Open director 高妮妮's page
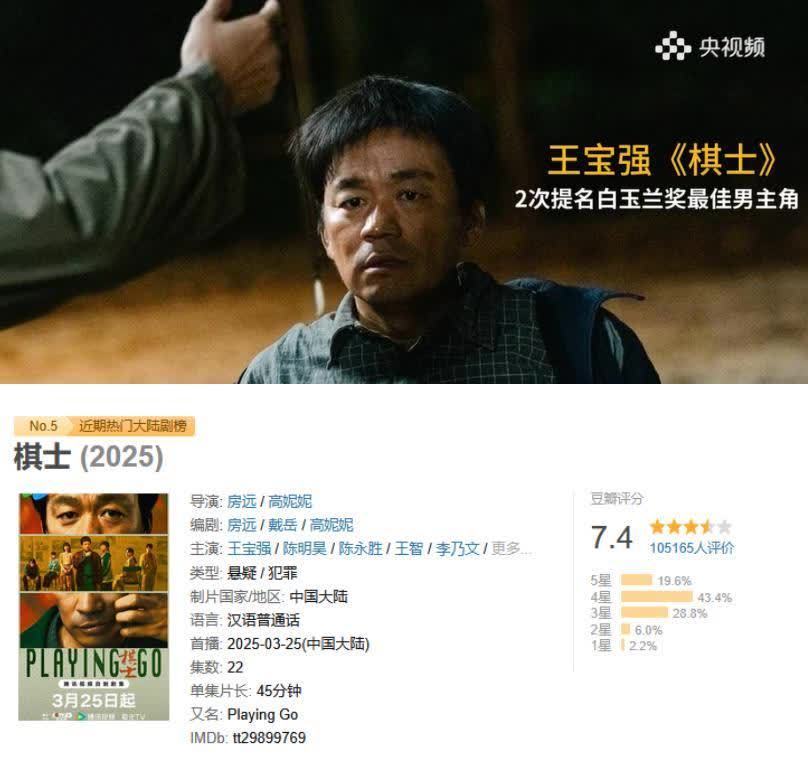808x758 pixels. 290,501
